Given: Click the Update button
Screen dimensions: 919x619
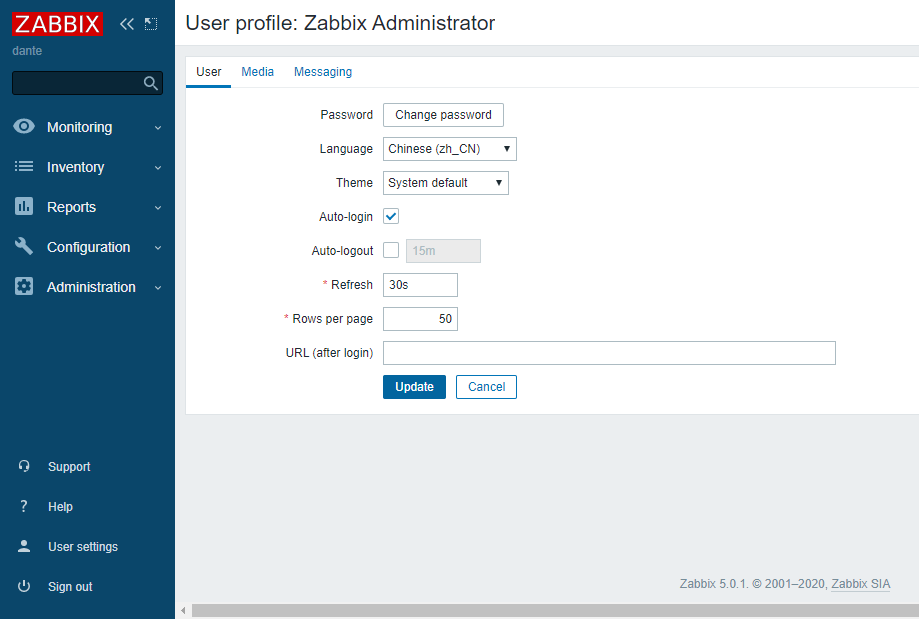Looking at the screenshot, I should click(x=414, y=387).
